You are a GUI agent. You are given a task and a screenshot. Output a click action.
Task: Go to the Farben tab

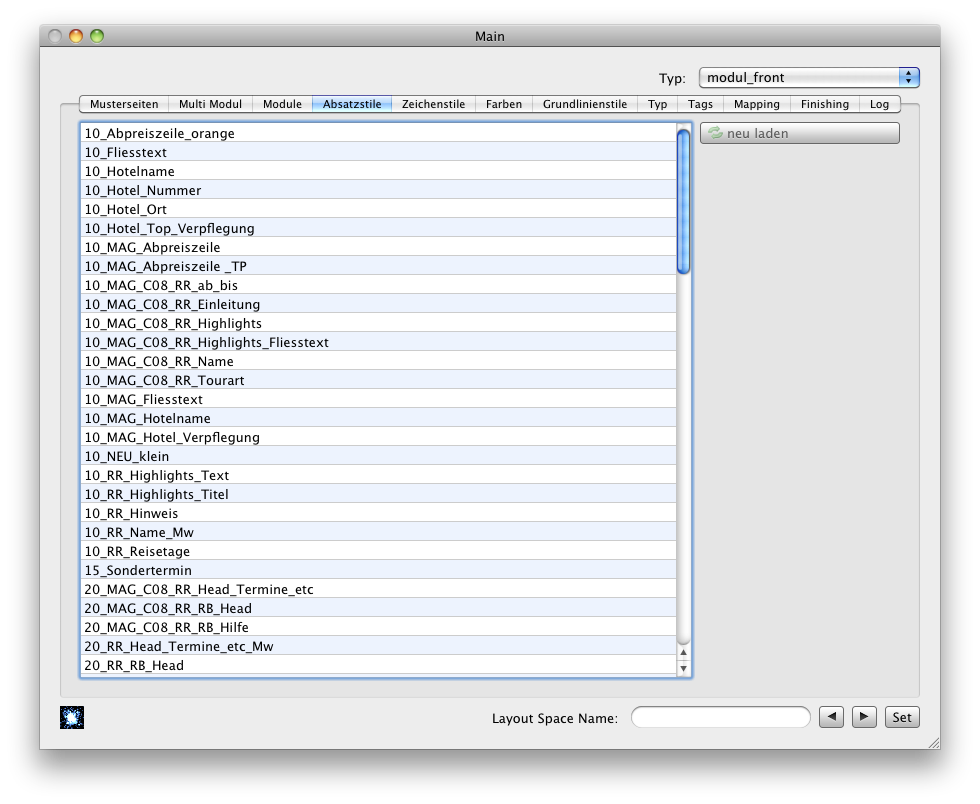point(504,104)
